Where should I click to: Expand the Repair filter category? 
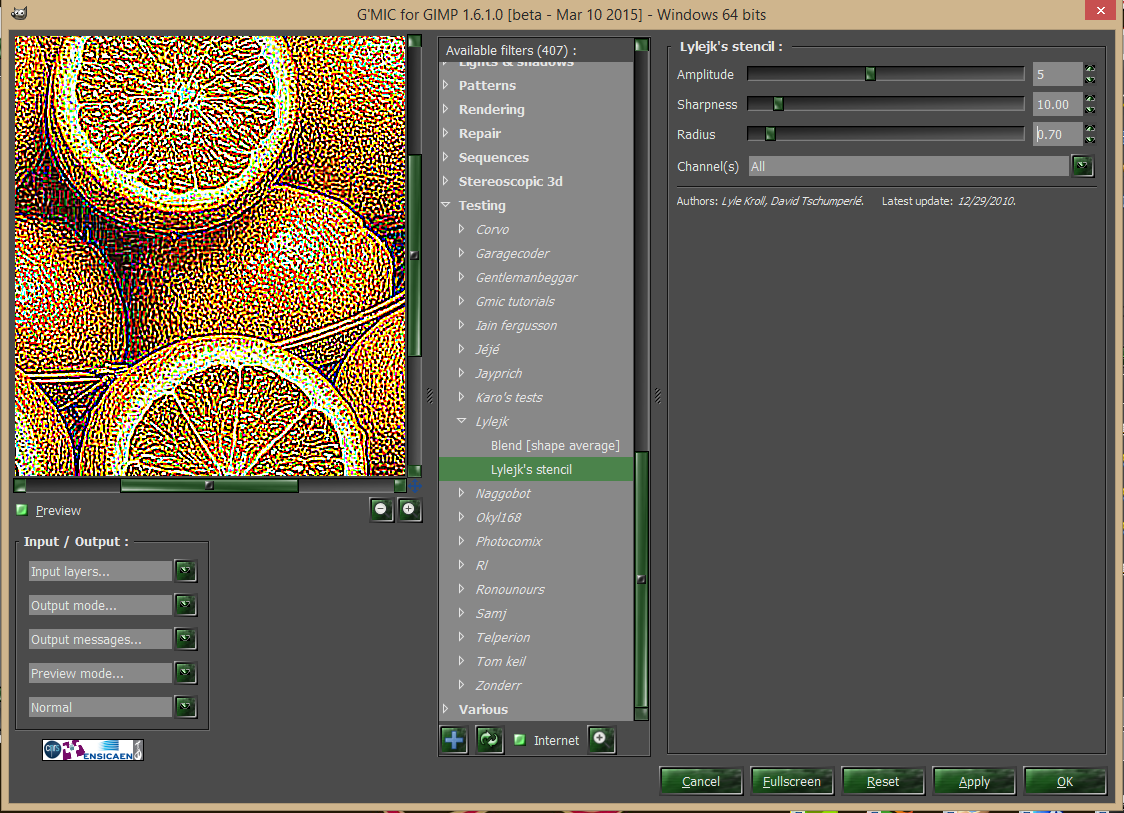446,133
